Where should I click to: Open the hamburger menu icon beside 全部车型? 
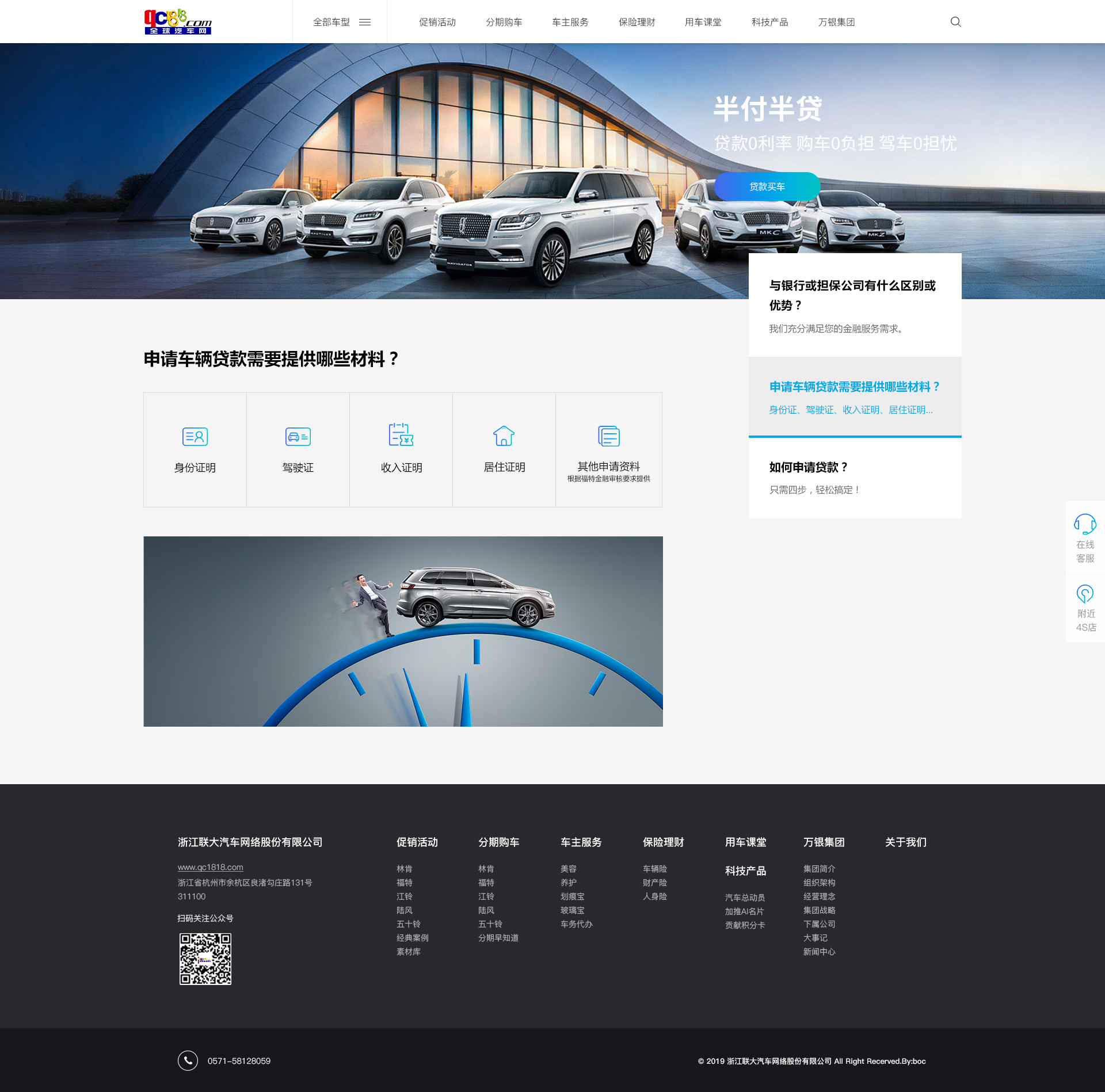point(365,22)
